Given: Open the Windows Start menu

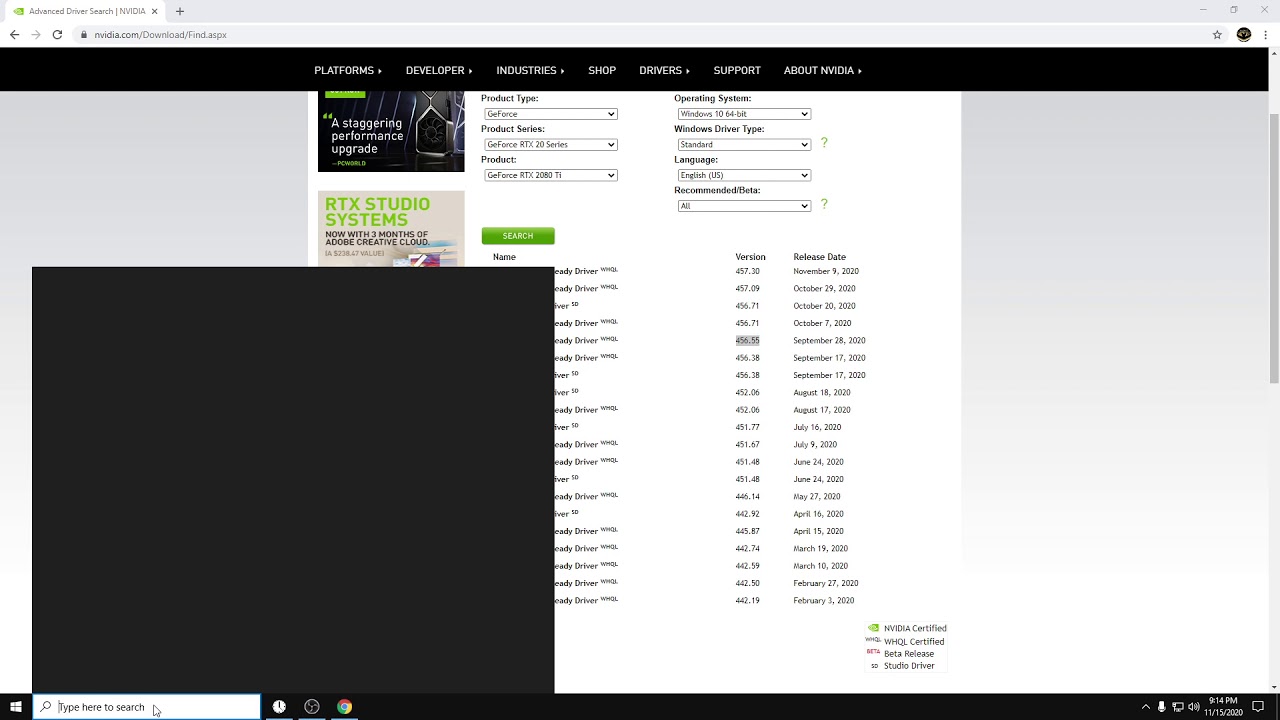Looking at the screenshot, I should 16,707.
